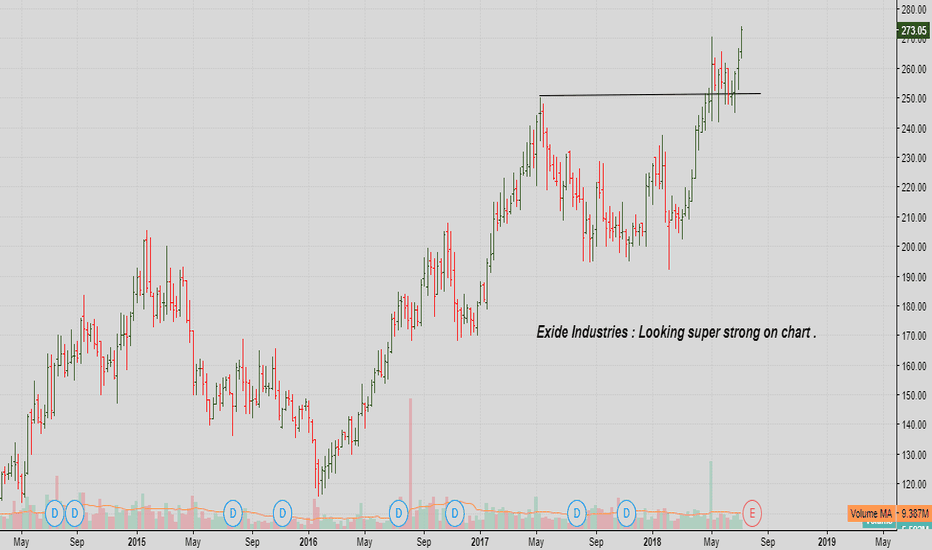Open the D dividend marker before Sep 2015
This screenshot has height=550, width=932.
tap(233, 513)
